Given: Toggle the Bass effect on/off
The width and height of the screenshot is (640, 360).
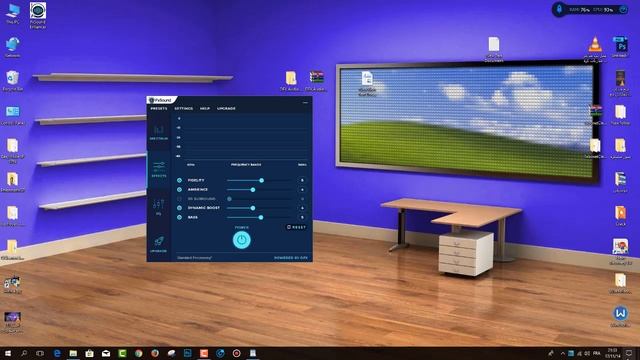Looking at the screenshot, I should (179, 217).
